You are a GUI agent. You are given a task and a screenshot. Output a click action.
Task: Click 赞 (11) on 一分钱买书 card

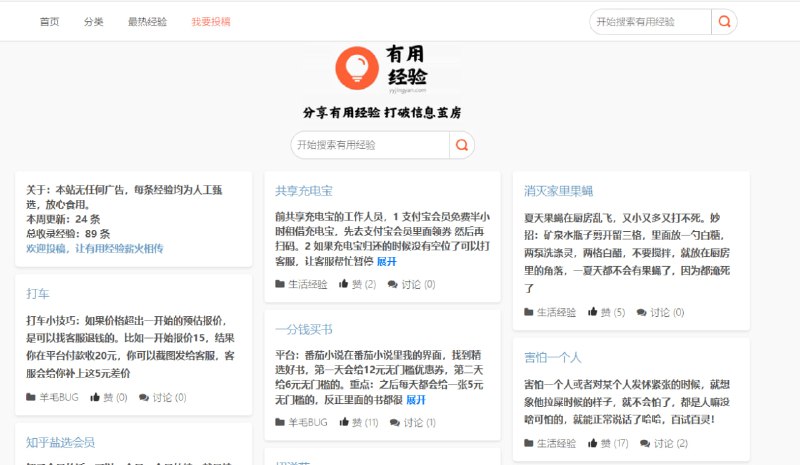[365, 423]
